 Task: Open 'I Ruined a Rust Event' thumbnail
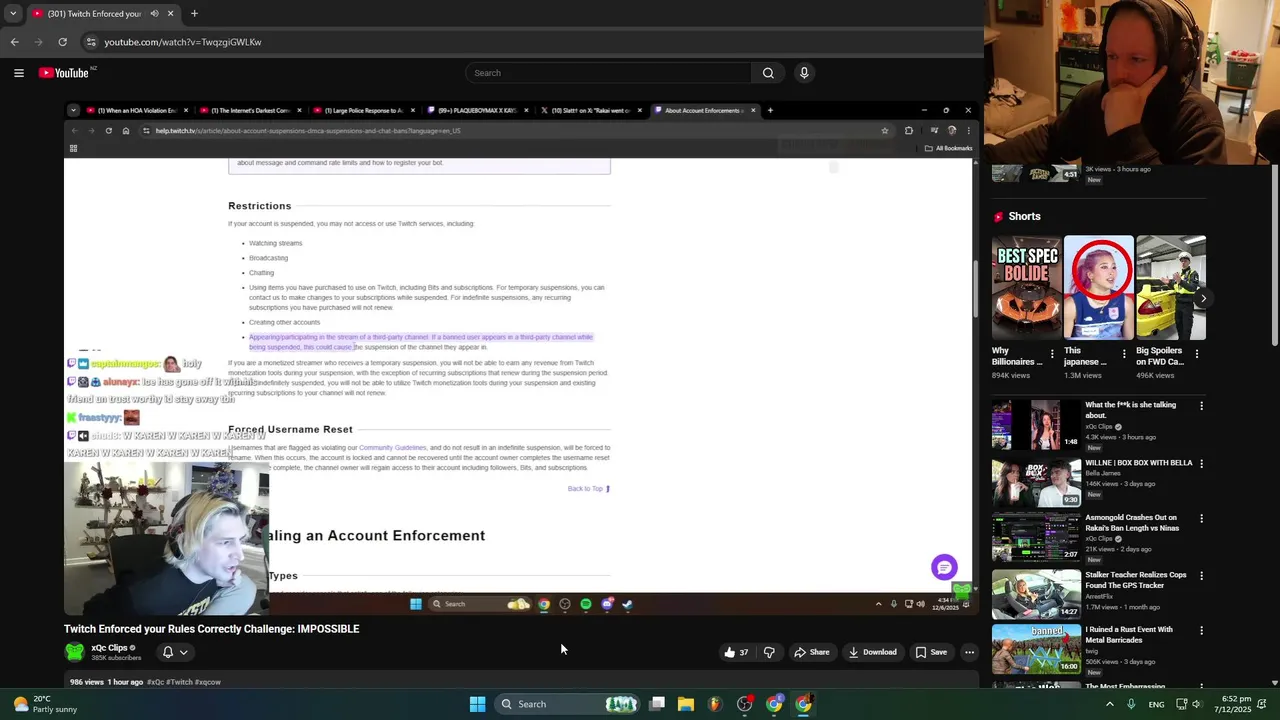pyautogui.click(x=1036, y=649)
